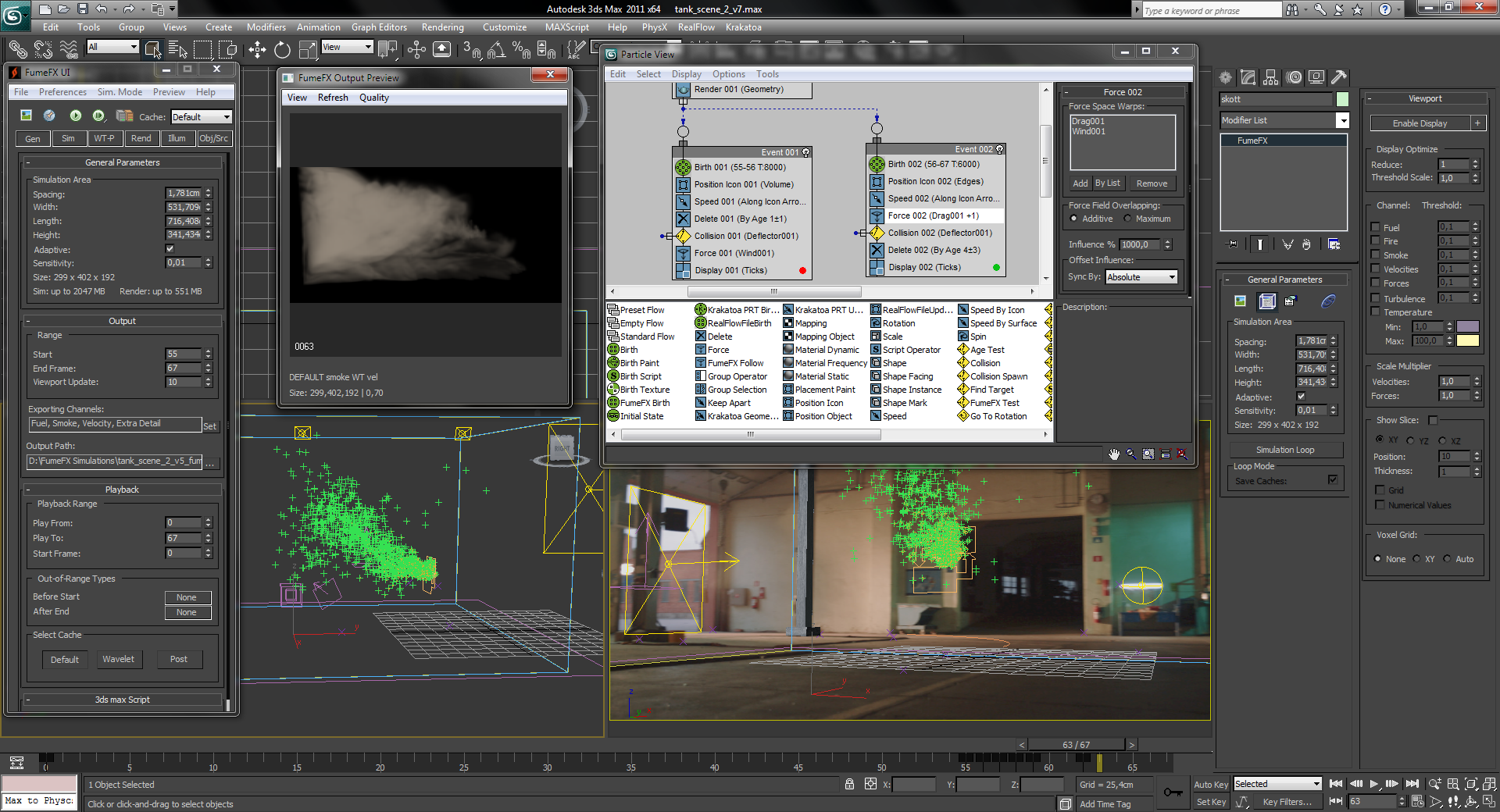This screenshot has height=812, width=1500.
Task: Click the Temperature Max yellow color swatch
Action: point(1468,340)
